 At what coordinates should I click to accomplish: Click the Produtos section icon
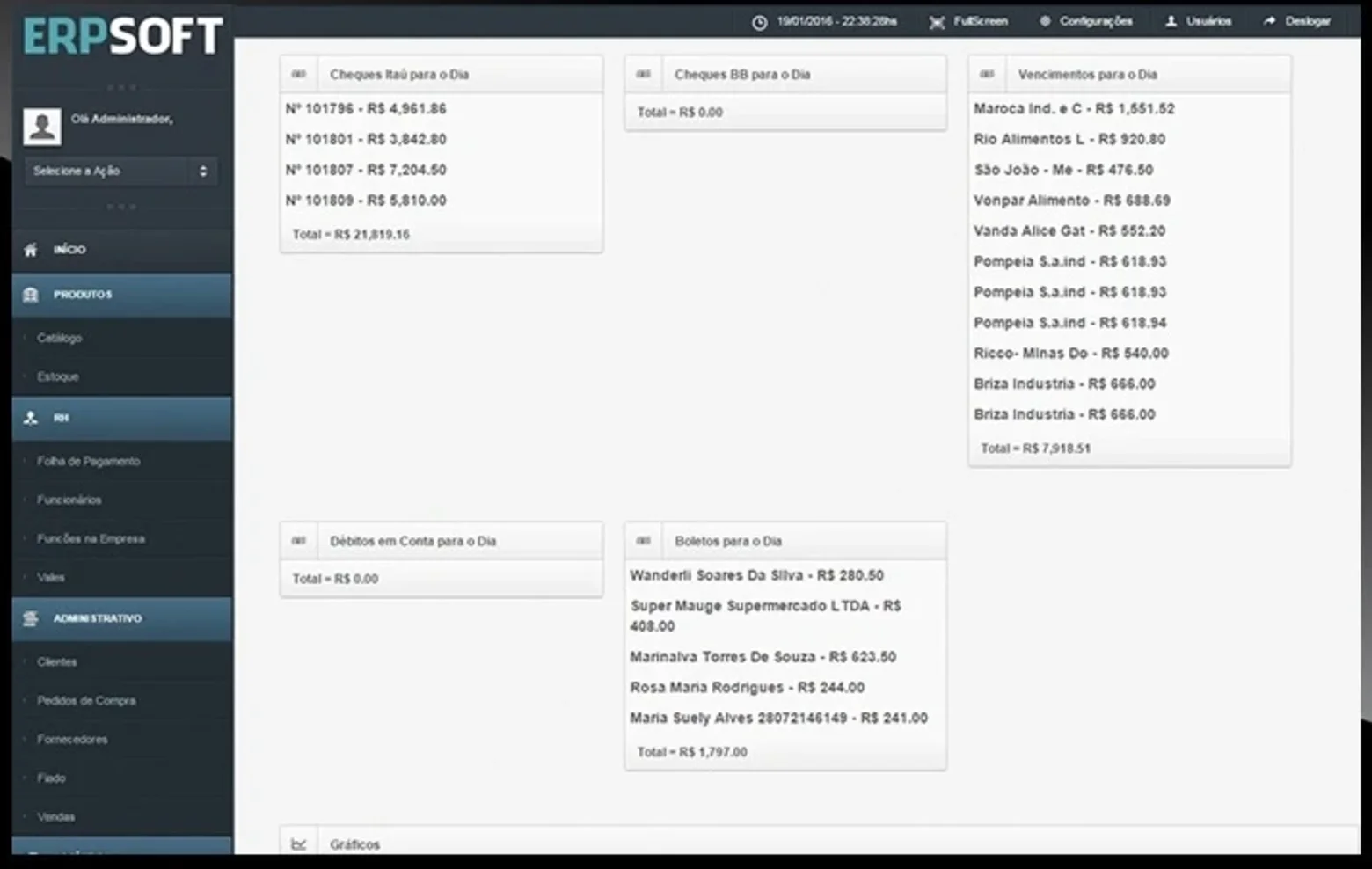[x=31, y=295]
